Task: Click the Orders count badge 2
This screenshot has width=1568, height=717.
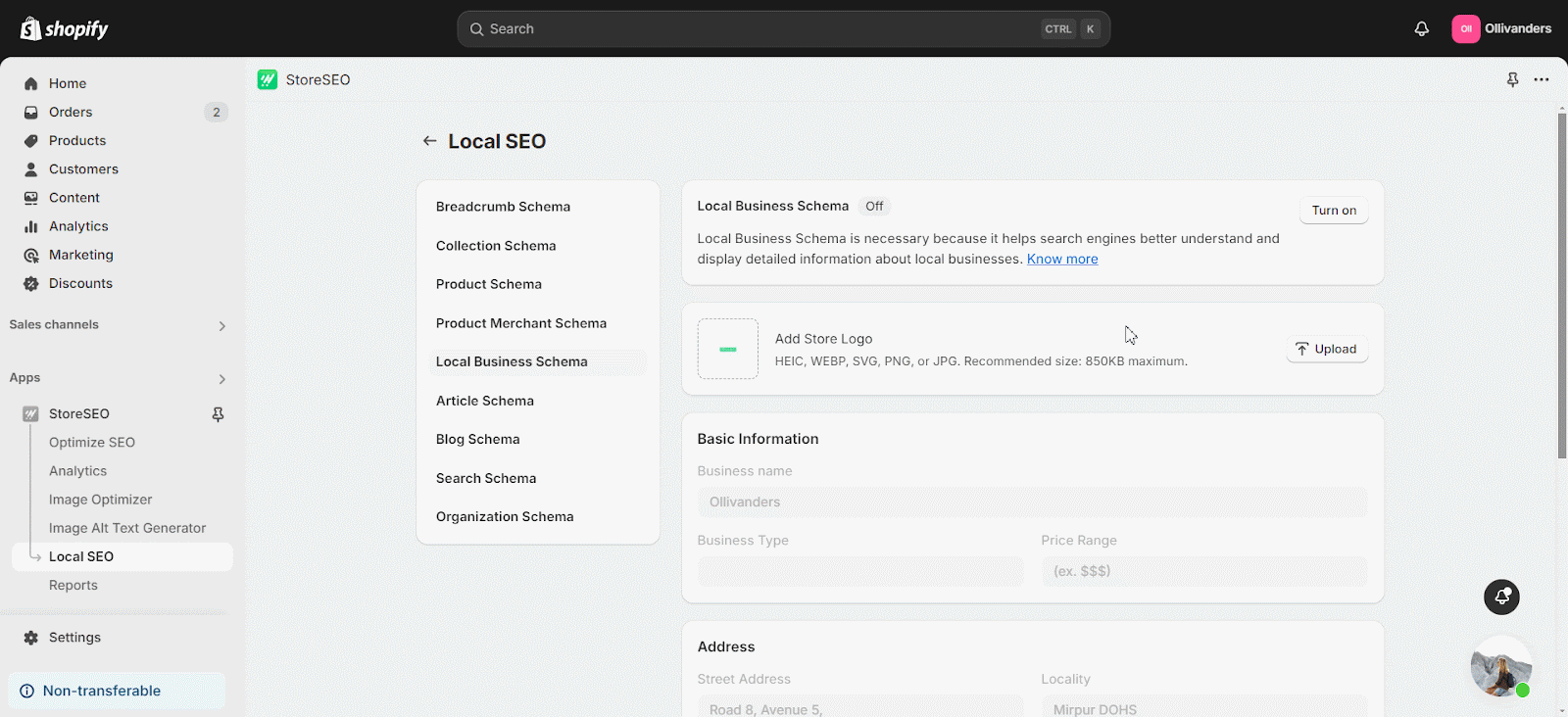Action: (x=217, y=112)
